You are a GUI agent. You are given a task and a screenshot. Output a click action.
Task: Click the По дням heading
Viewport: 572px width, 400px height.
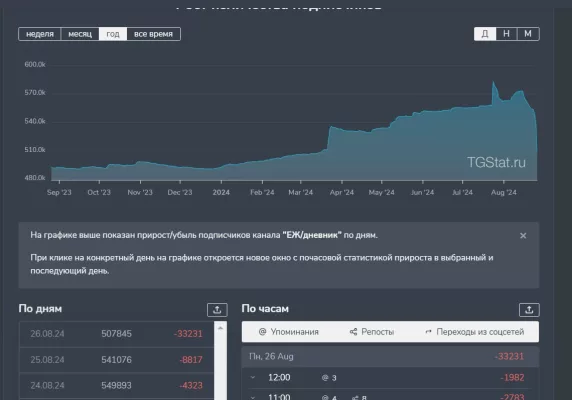pyautogui.click(x=40, y=309)
